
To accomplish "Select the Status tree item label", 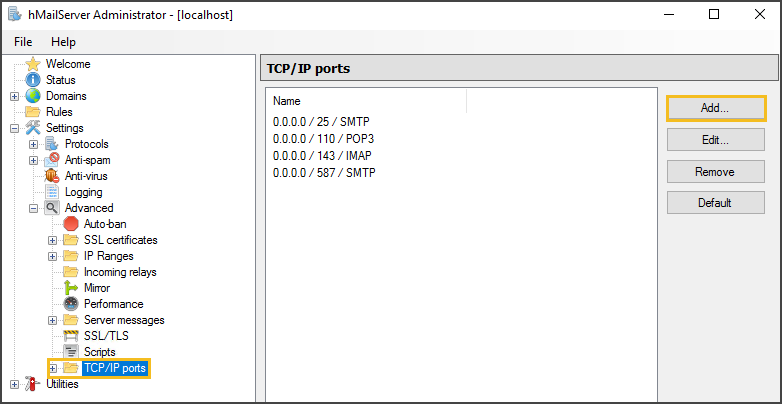I will point(60,80).
